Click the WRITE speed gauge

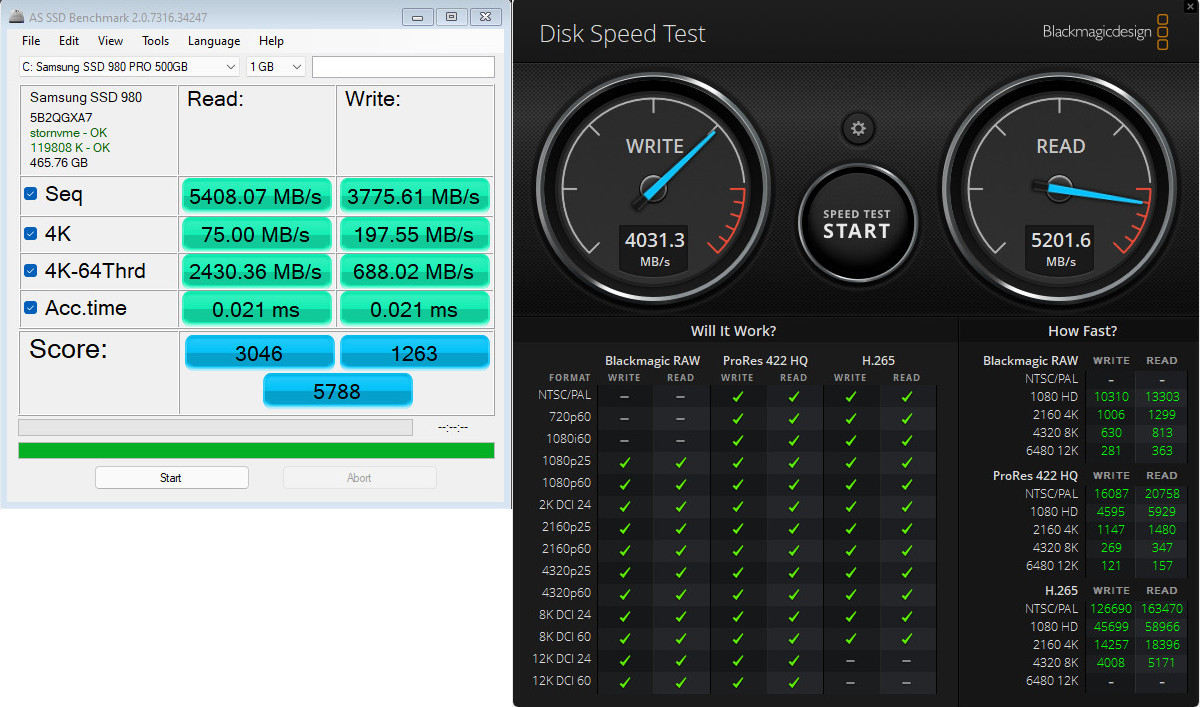[x=654, y=189]
